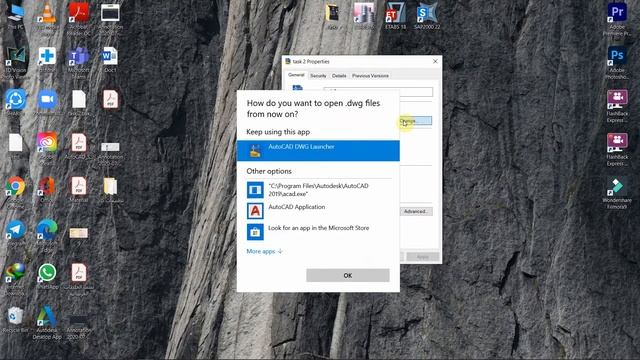This screenshot has width=640, height=360.
Task: Select Zoom desktop icon
Action: (x=47, y=102)
